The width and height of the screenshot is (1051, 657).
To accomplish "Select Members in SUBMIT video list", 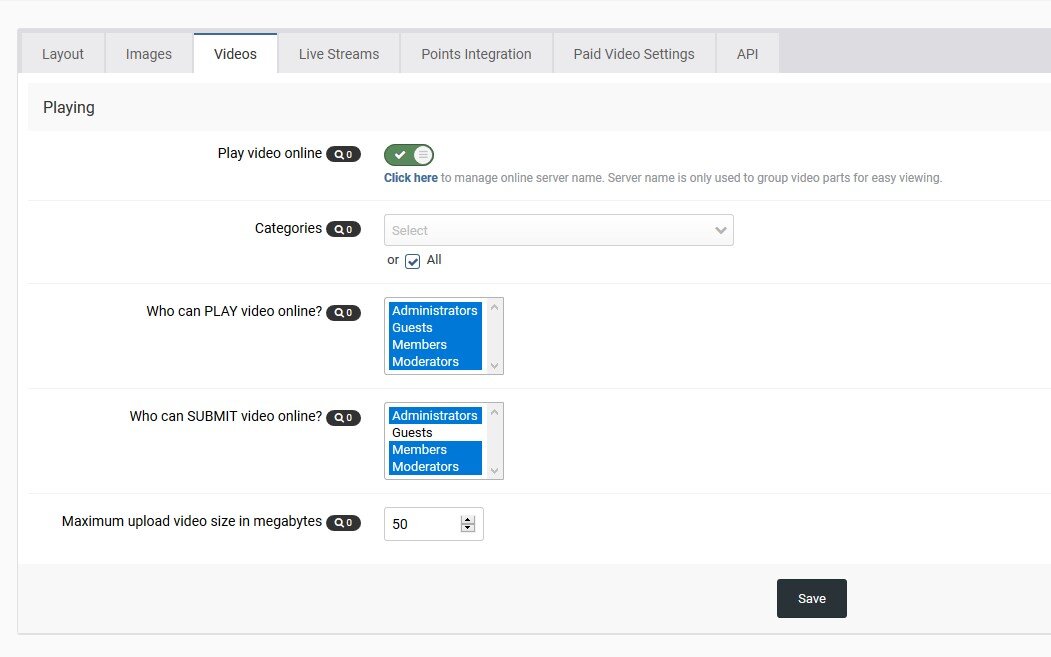I will tap(435, 450).
